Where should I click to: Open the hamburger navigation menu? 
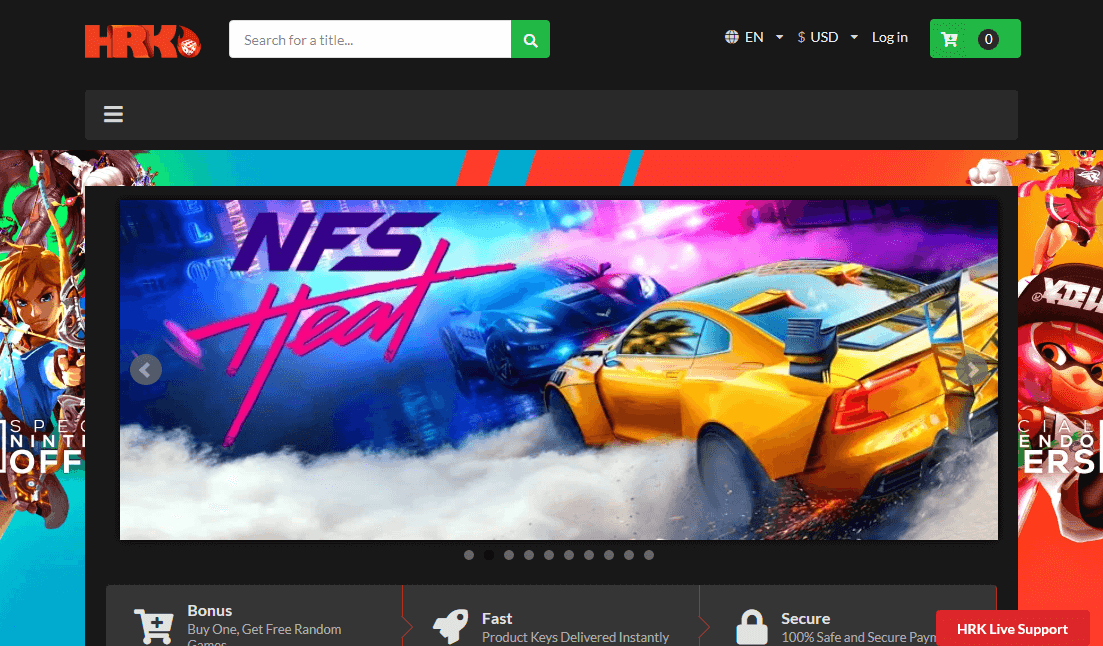113,114
